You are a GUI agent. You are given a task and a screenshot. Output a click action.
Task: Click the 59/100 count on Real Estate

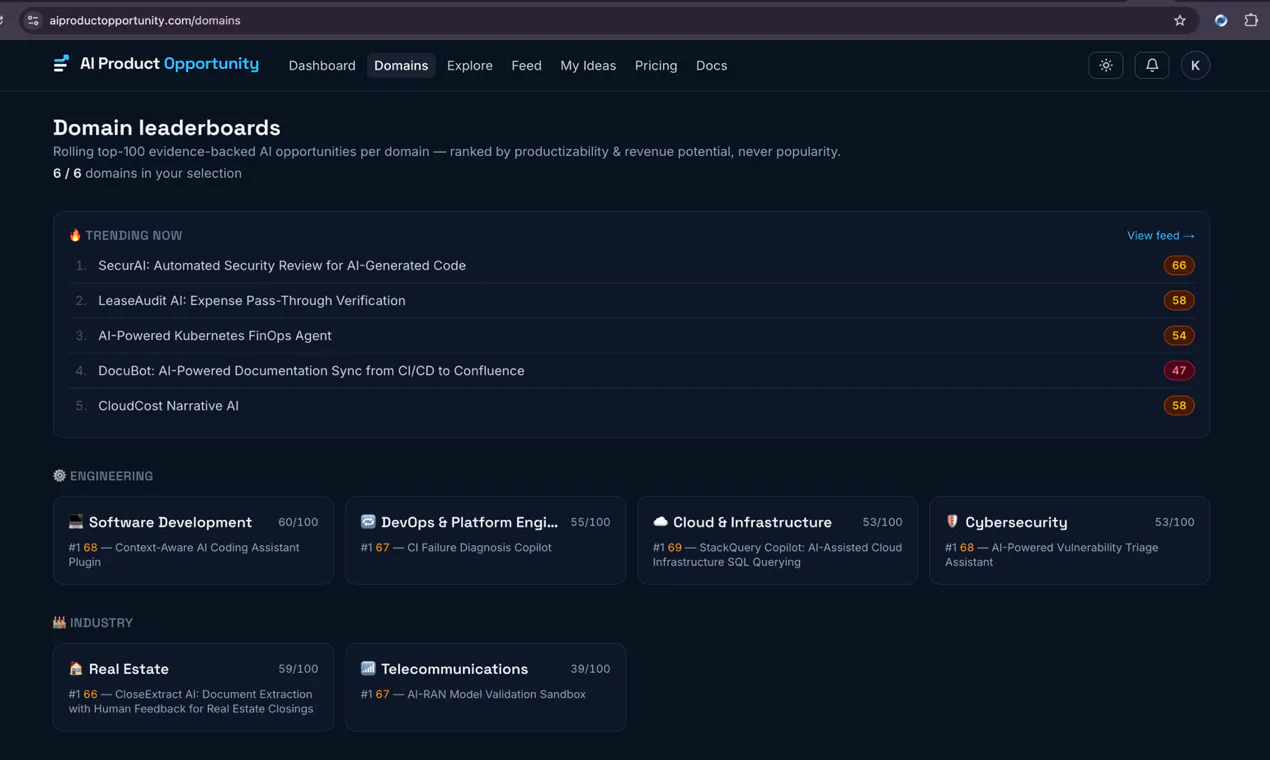pyautogui.click(x=298, y=668)
